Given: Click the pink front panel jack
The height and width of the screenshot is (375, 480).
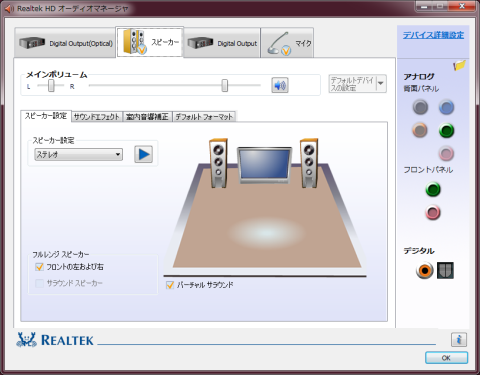Looking at the screenshot, I should 433,212.
